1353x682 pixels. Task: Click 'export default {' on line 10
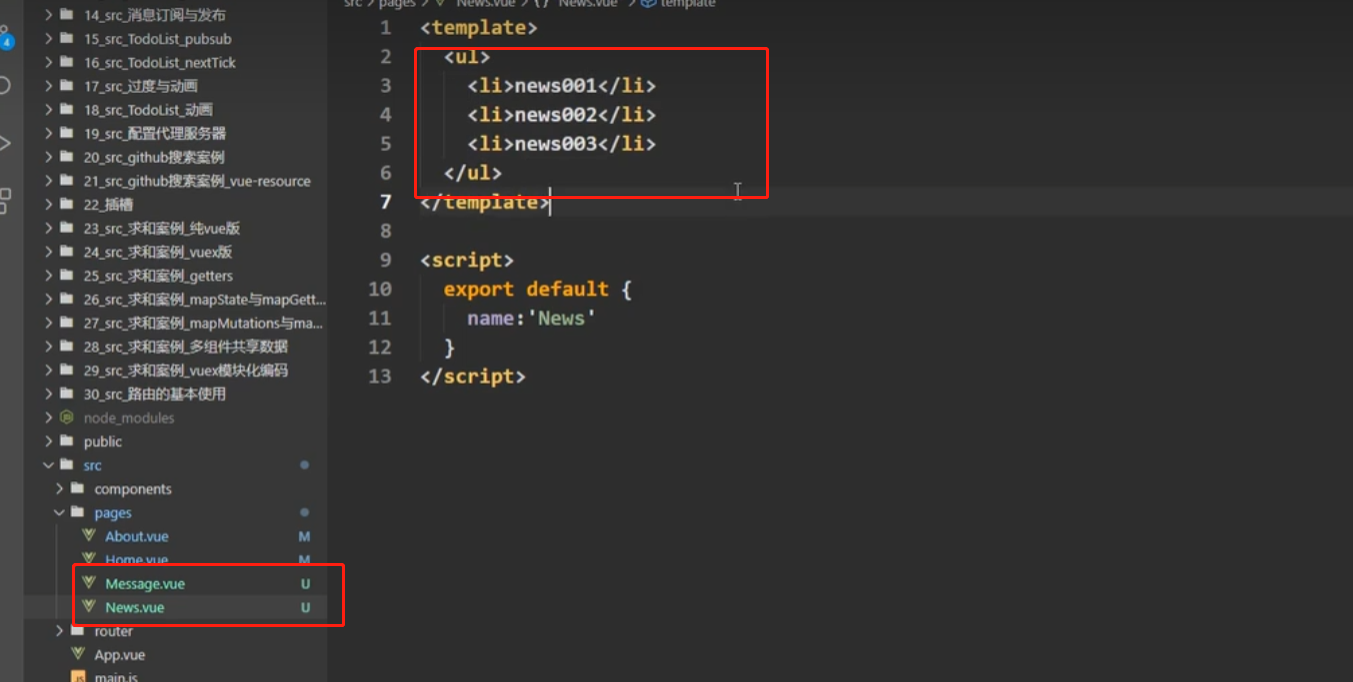[x=538, y=289]
